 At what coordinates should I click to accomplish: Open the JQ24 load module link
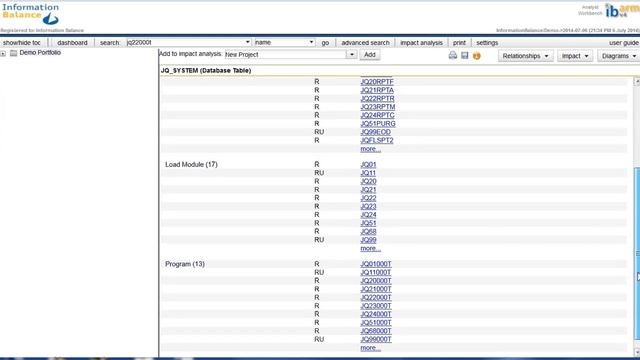[368, 215]
